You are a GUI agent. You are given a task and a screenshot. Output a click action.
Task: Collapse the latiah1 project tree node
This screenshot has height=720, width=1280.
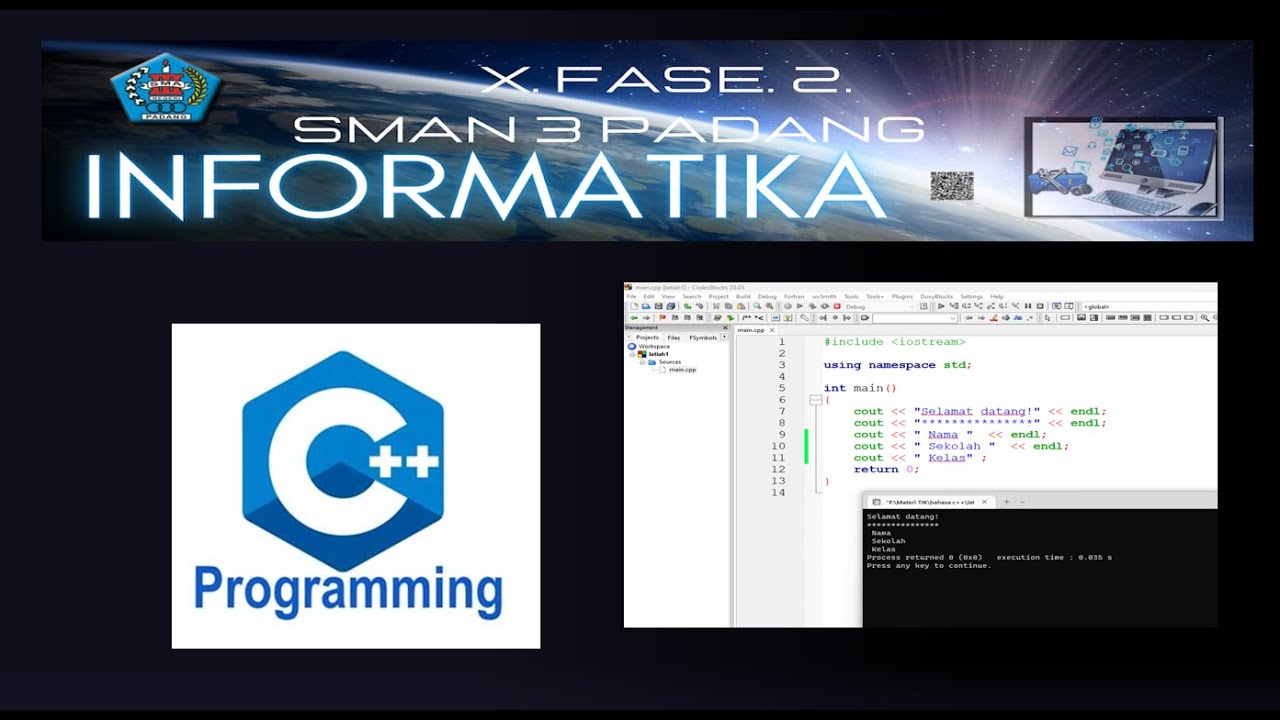(632, 354)
